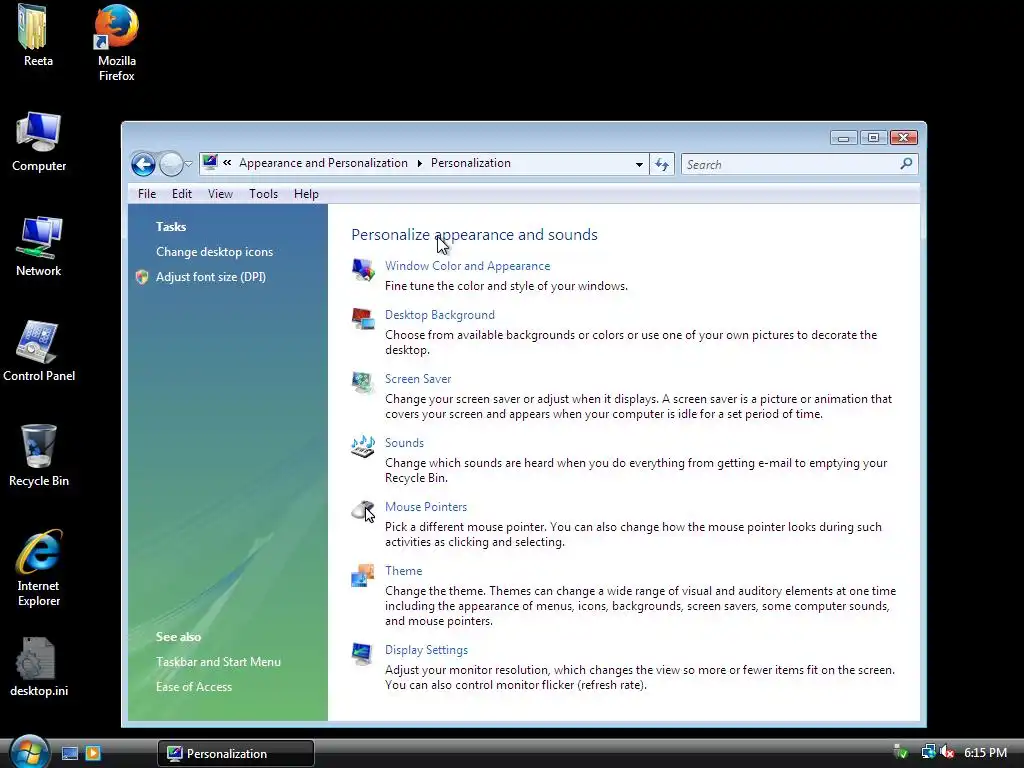This screenshot has height=768, width=1024.
Task: Click Appearance and Personalization breadcrumb
Action: [x=323, y=163]
